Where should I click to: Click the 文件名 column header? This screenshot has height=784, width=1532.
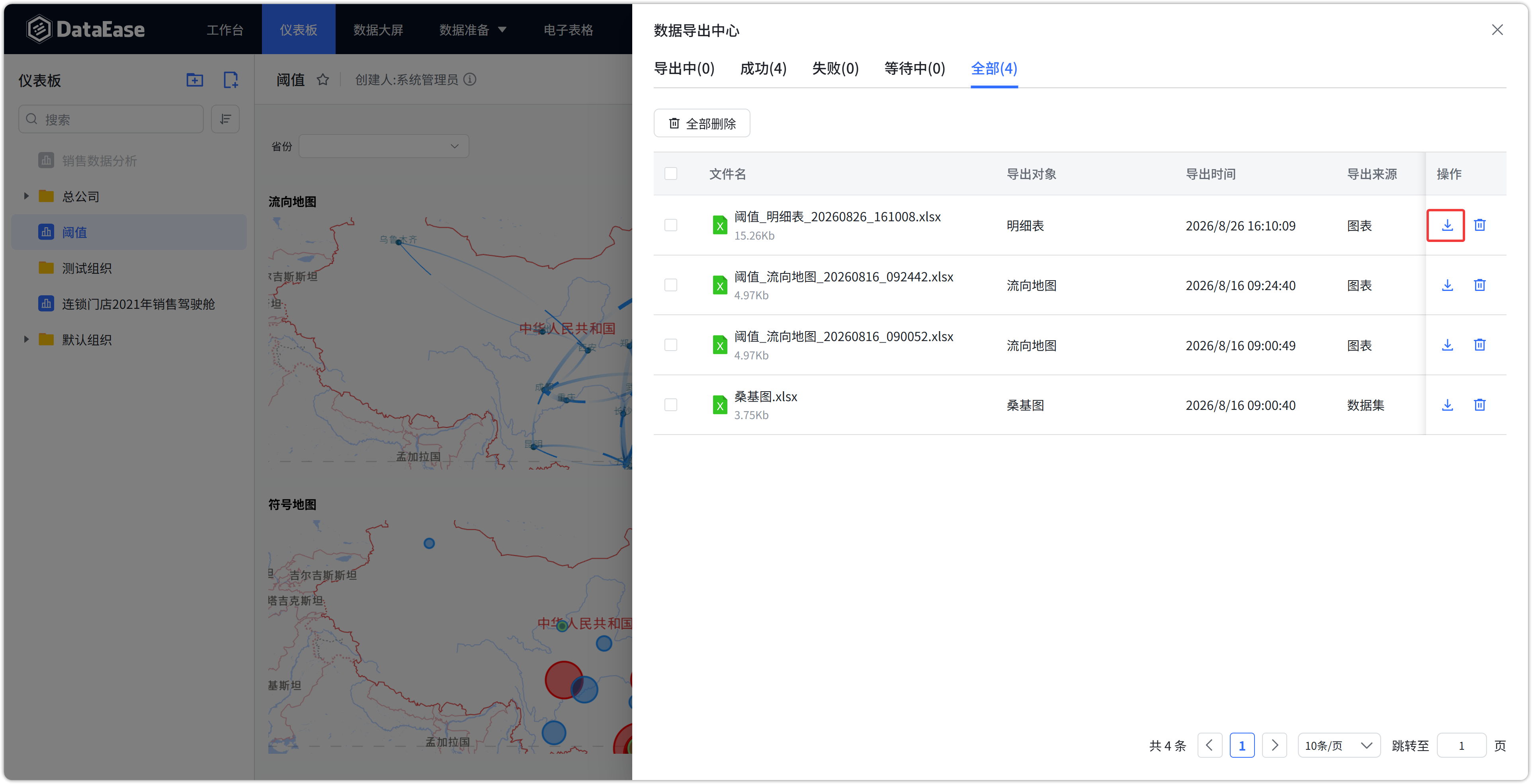click(x=727, y=174)
